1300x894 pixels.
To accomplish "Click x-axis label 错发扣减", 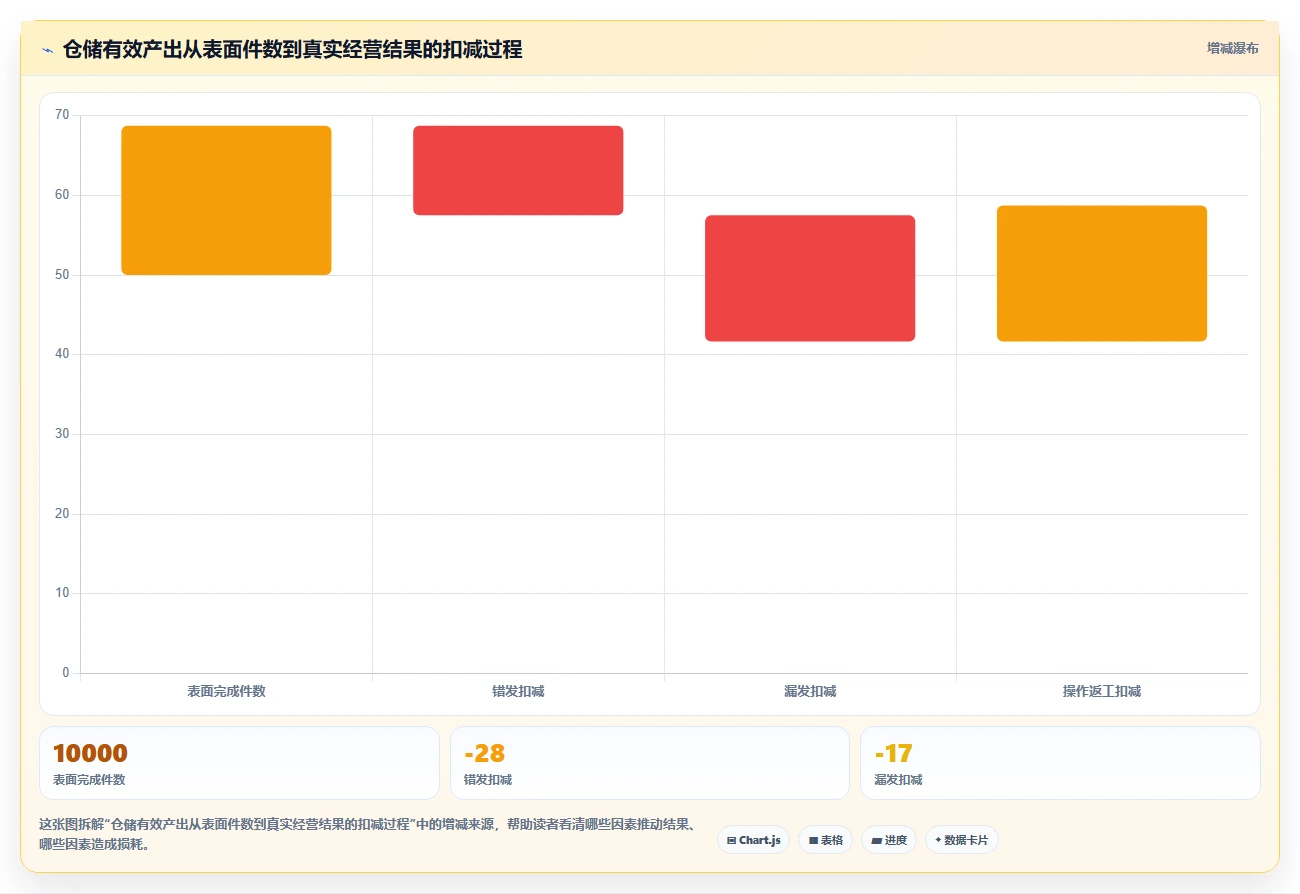I will 518,691.
